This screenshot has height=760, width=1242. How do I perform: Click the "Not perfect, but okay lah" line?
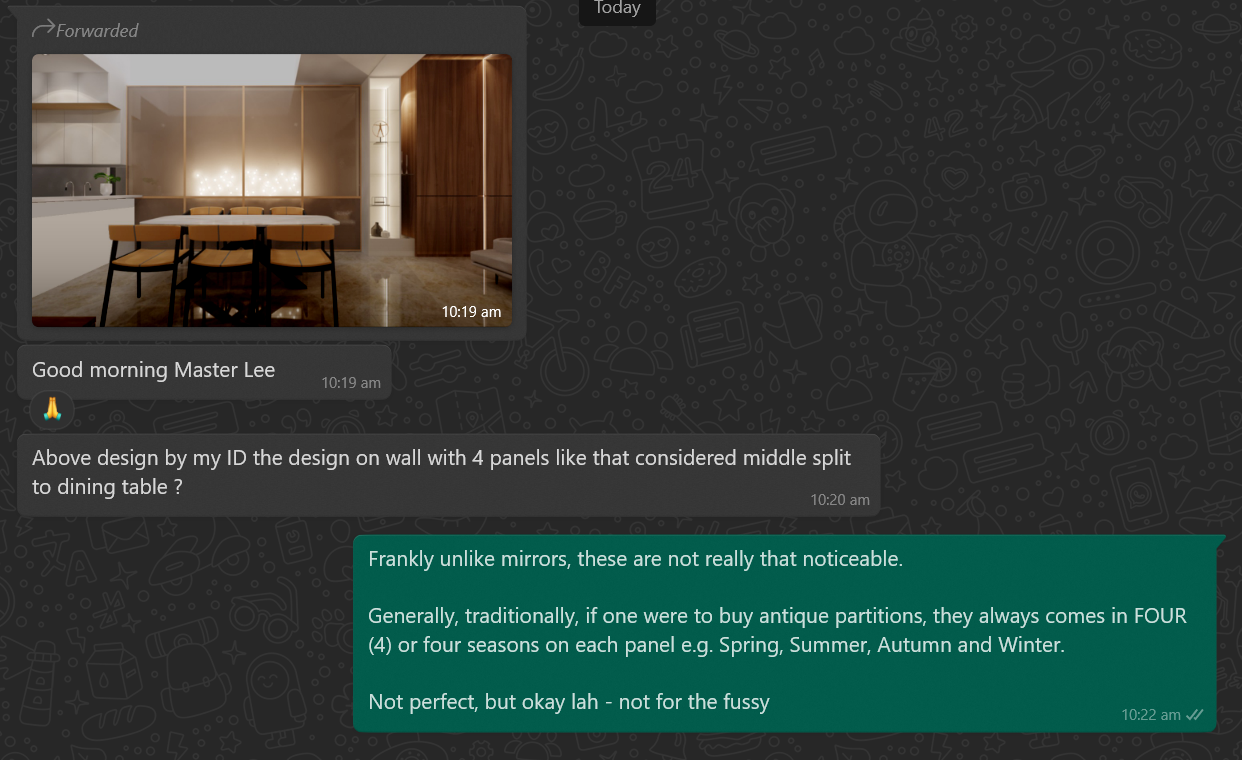click(x=569, y=702)
